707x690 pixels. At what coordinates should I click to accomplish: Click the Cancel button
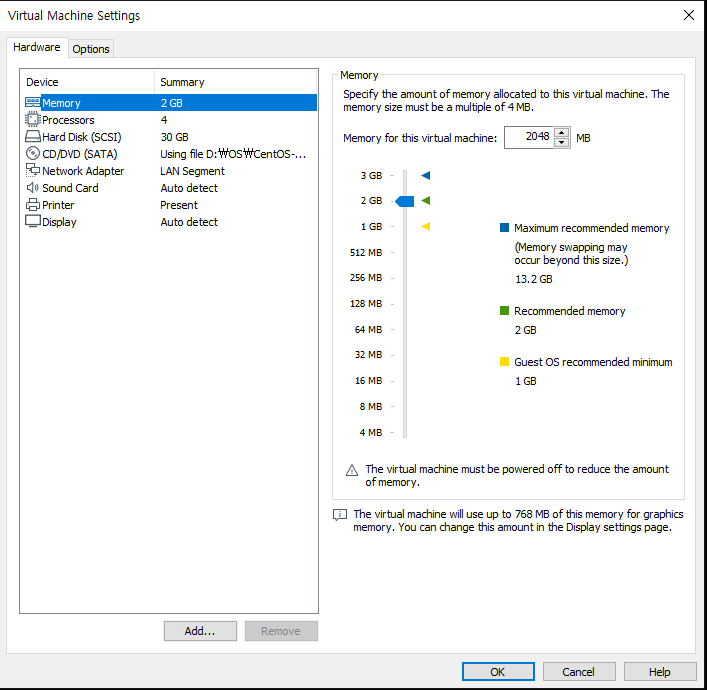click(579, 672)
